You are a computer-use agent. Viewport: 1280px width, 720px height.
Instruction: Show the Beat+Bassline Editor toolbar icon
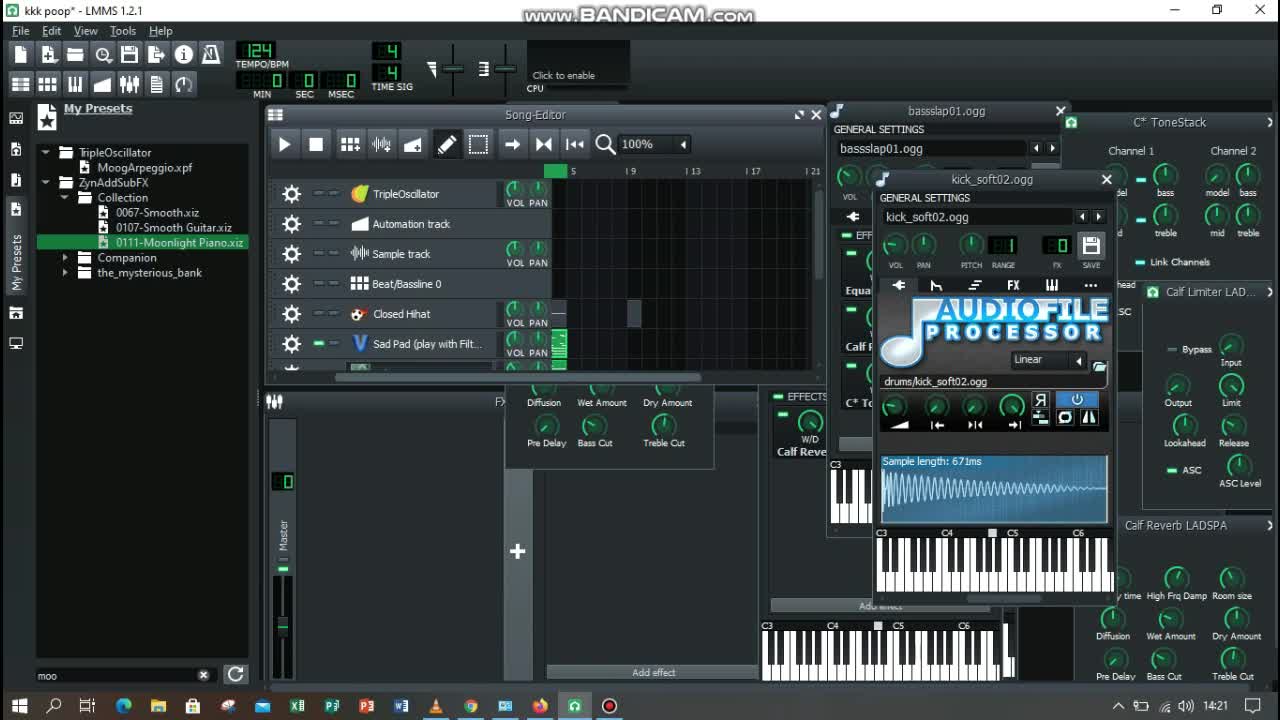(48, 84)
